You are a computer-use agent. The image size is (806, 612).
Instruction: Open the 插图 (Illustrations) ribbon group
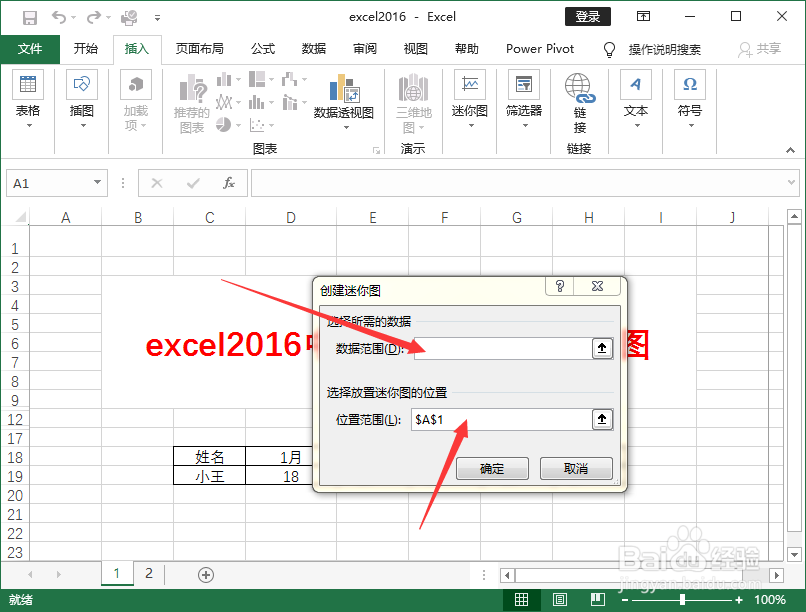(x=82, y=99)
